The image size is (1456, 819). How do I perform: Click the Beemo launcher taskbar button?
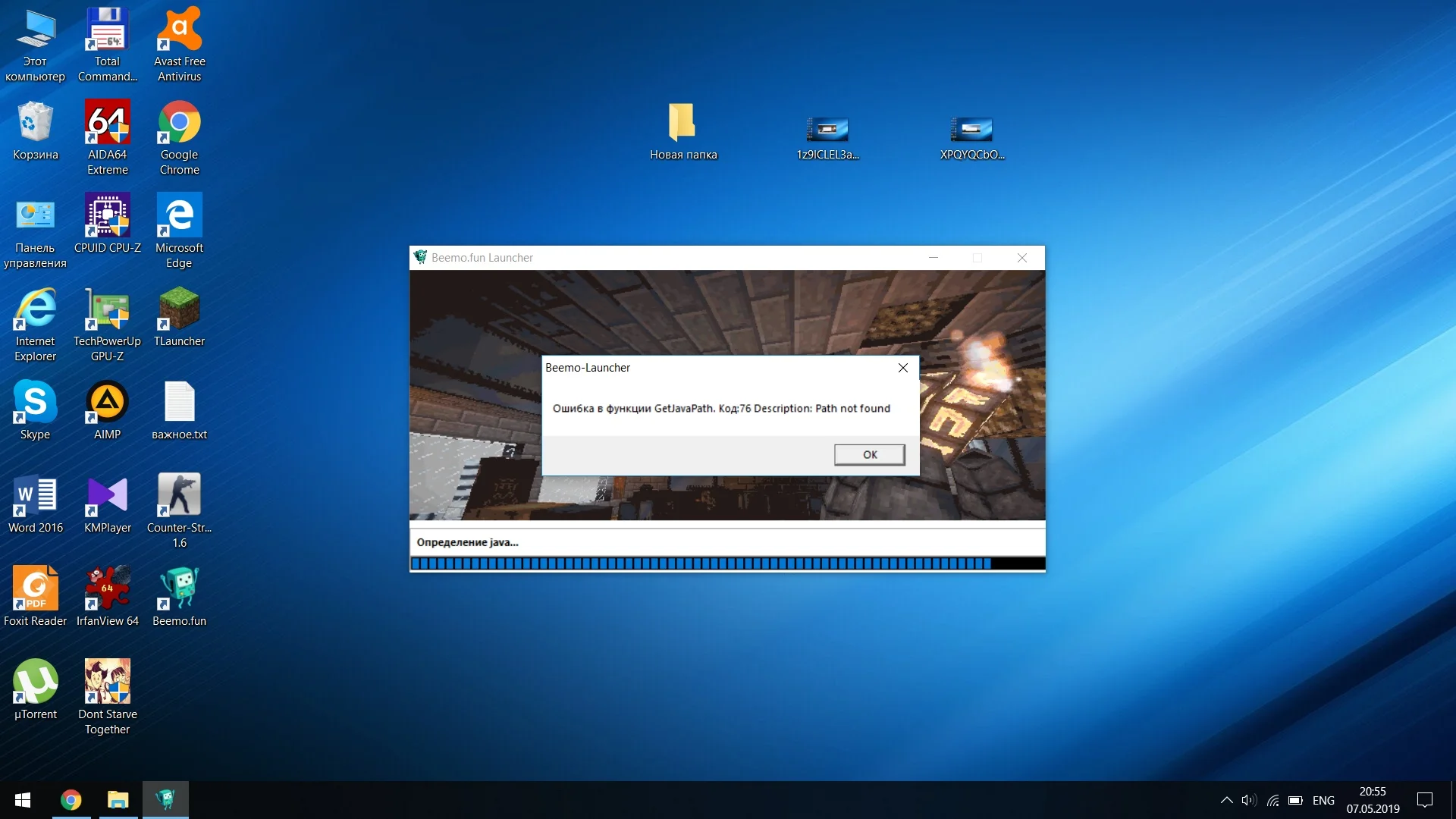tap(165, 800)
